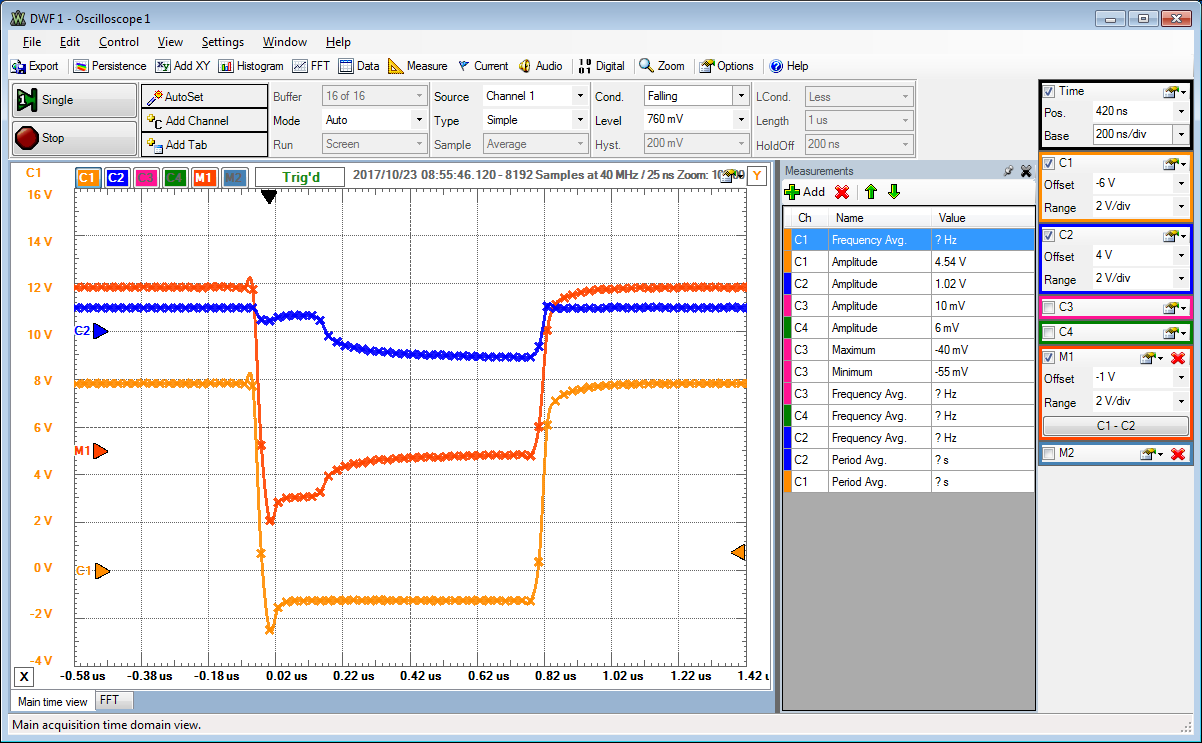
Task: Select the M1 channel color tag
Action: point(205,177)
